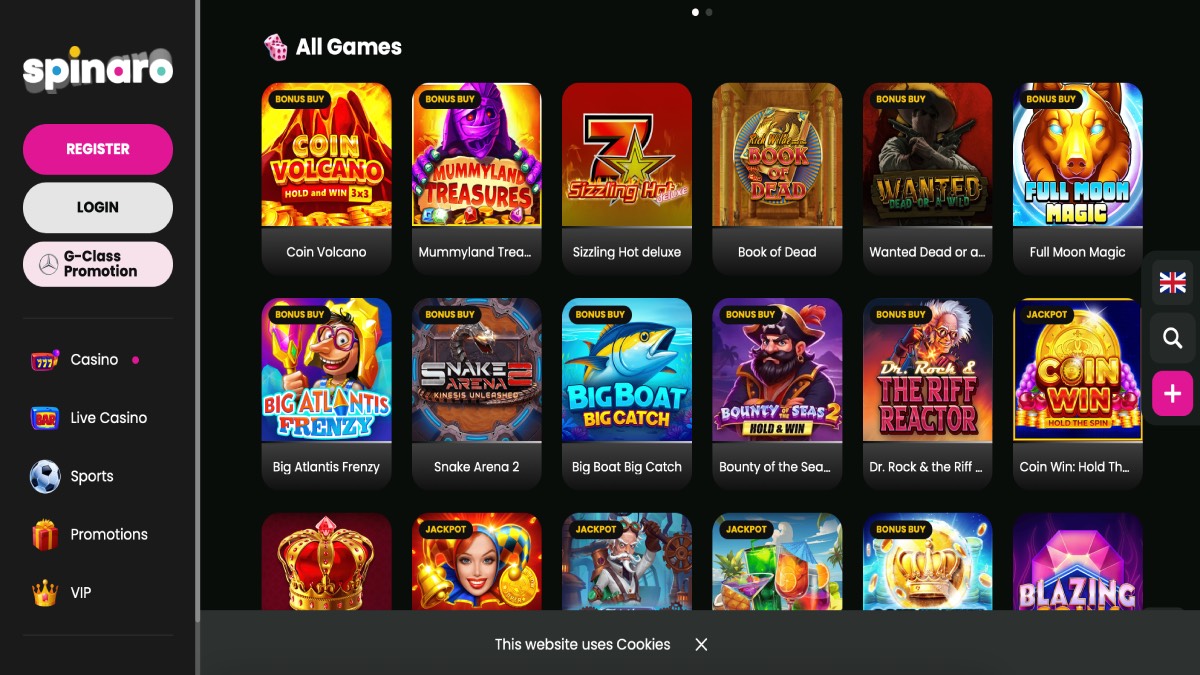Open the search magnifier icon
1200x675 pixels.
[1172, 339]
